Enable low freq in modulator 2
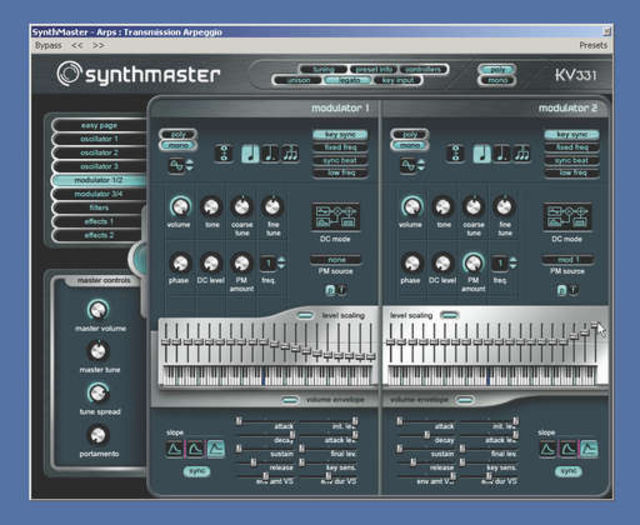This screenshot has height=525, width=640. [x=572, y=173]
